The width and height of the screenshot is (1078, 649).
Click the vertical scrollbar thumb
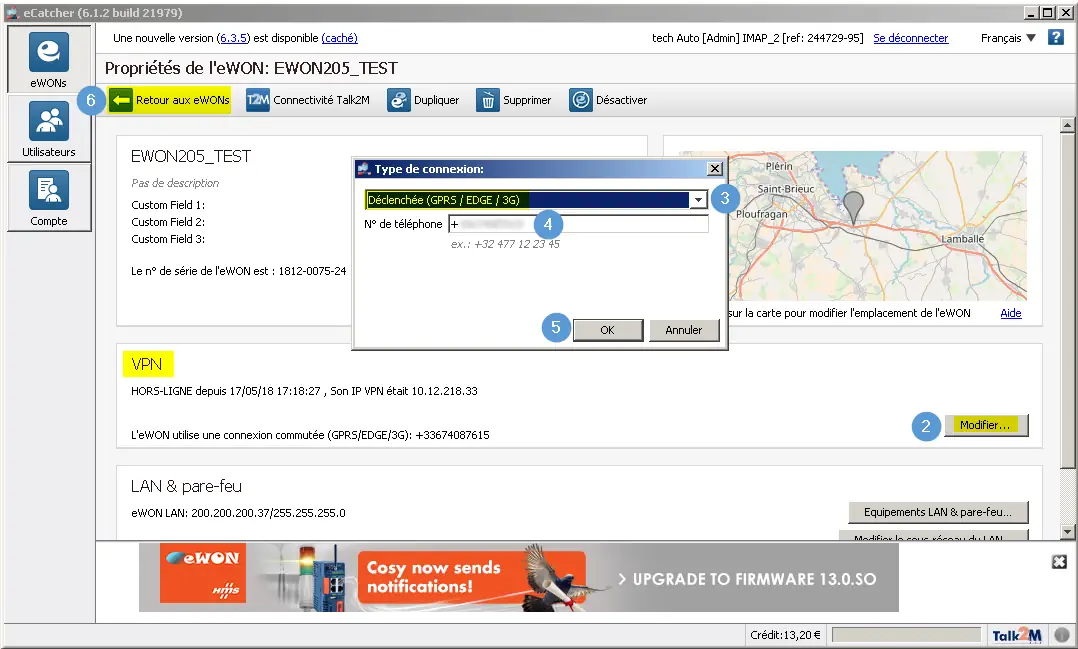1067,301
